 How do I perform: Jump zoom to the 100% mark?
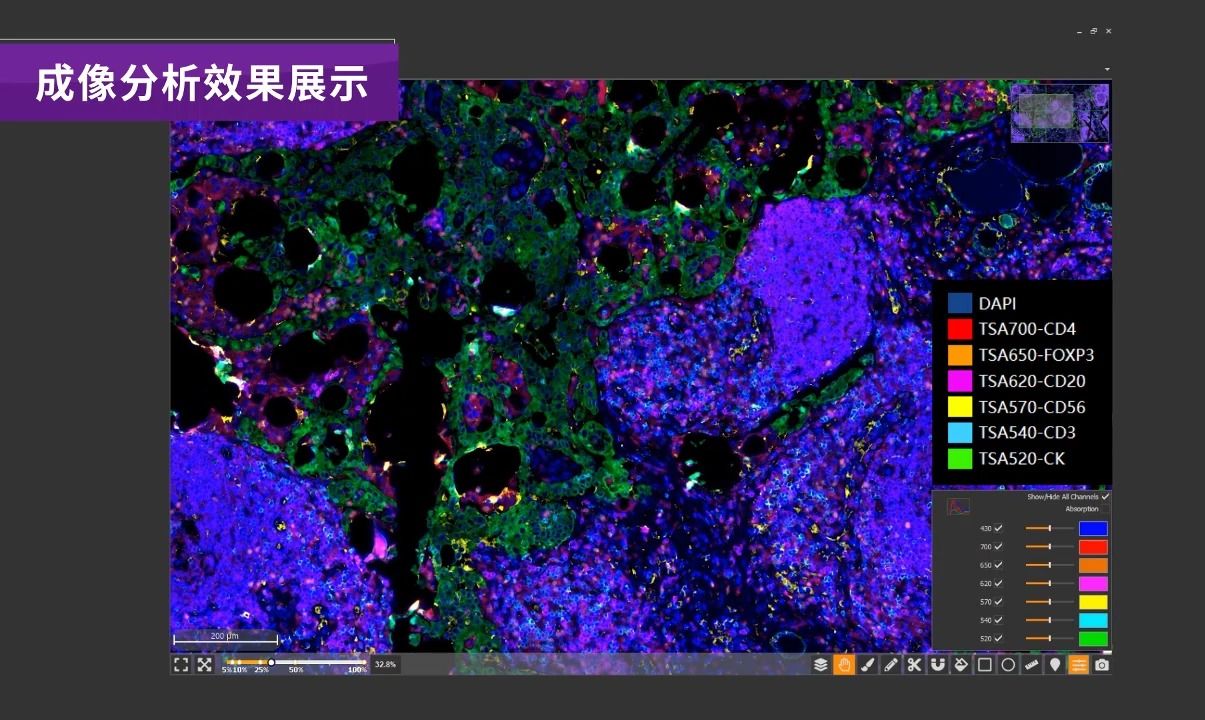point(357,670)
